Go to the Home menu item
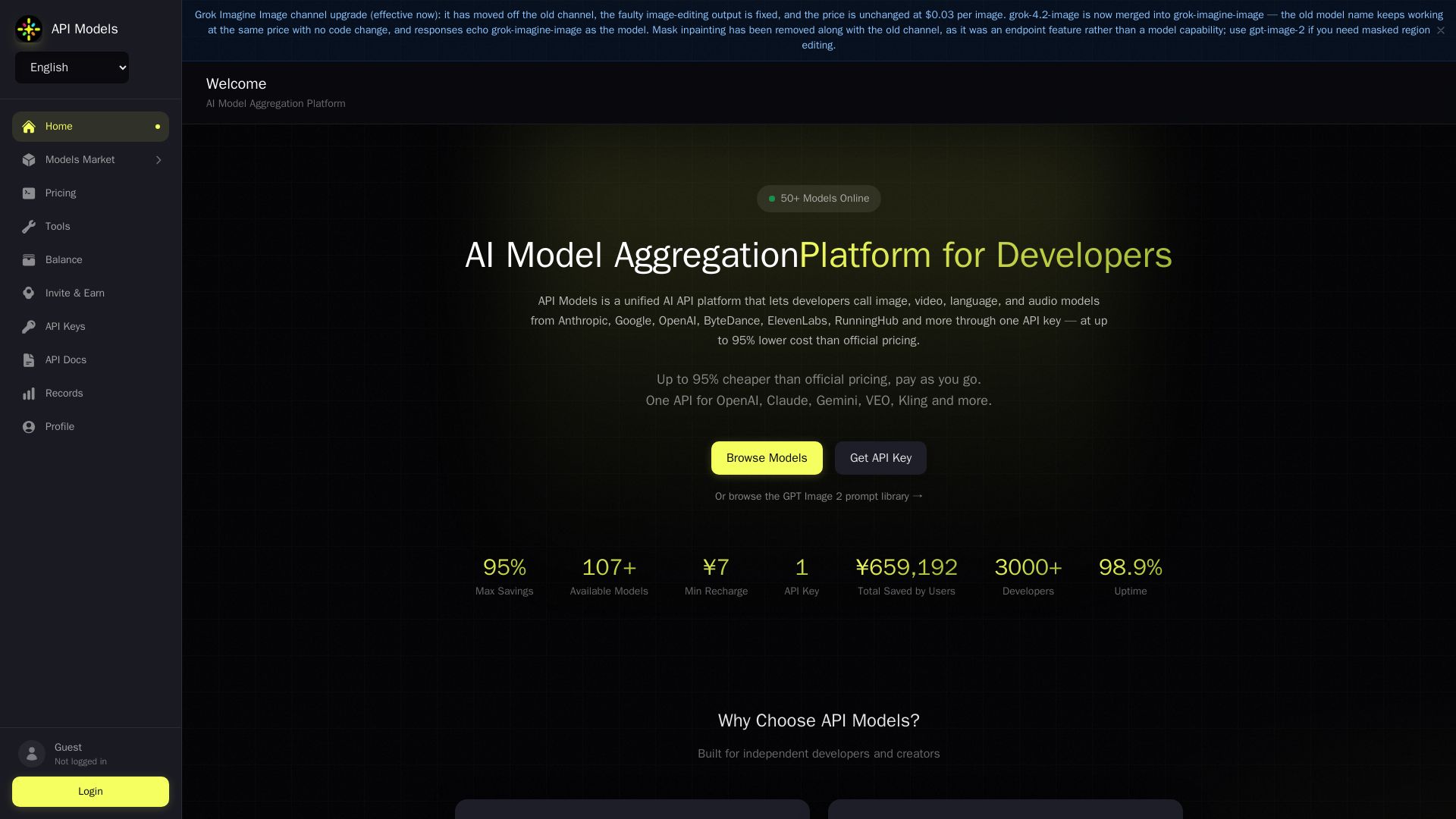 pos(90,127)
